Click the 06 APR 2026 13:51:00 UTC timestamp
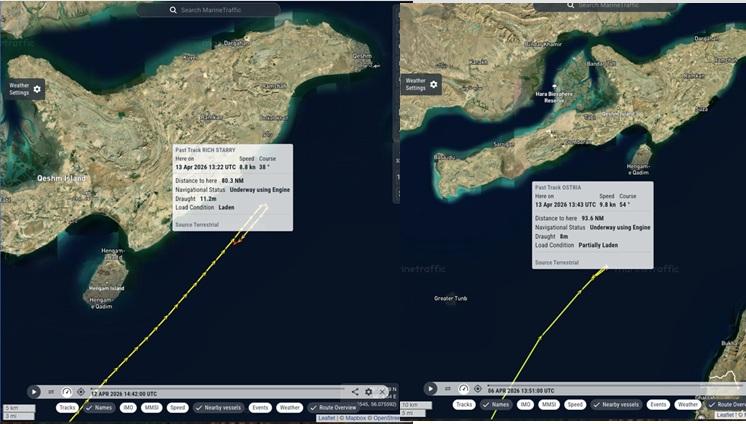Screen dimensions: 746x424 pyautogui.click(x=521, y=390)
